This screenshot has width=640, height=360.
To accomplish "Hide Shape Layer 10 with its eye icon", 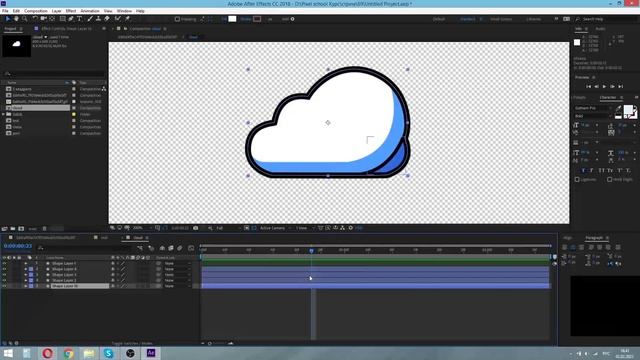I will (x=4, y=286).
